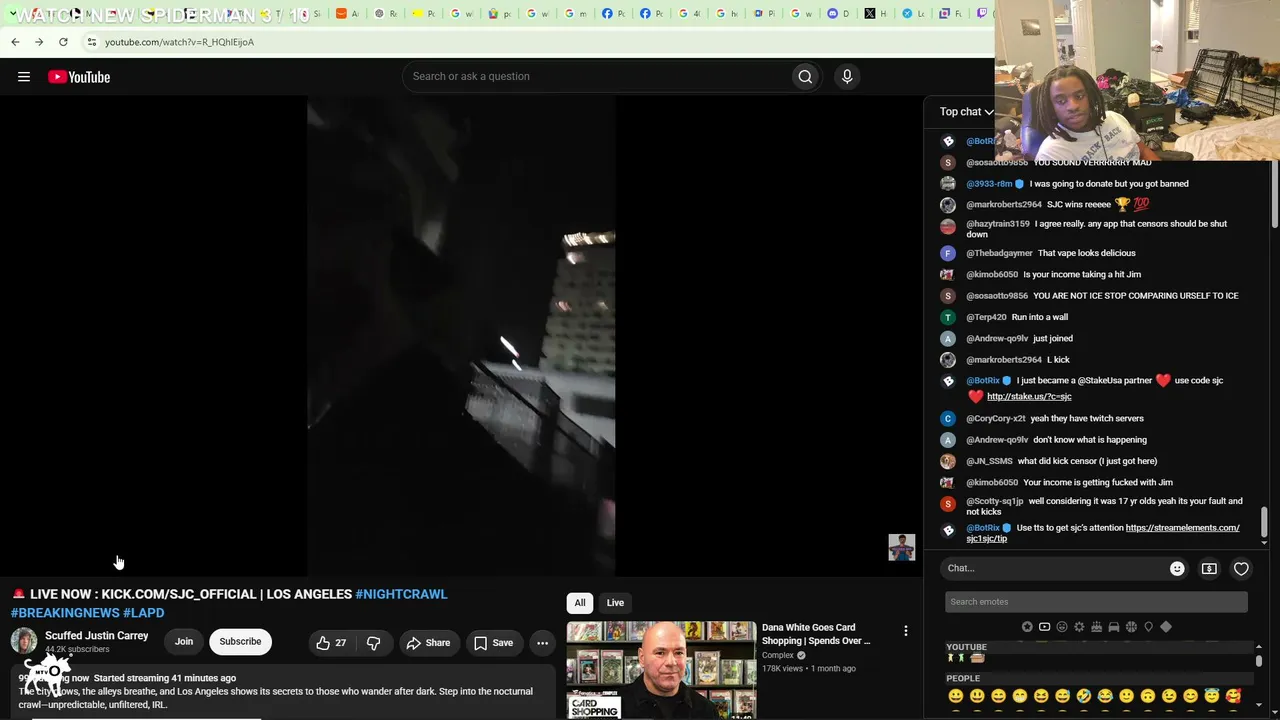This screenshot has height=720, width=1280.
Task: Open the streamelements.com tip link
Action: click(x=1182, y=528)
